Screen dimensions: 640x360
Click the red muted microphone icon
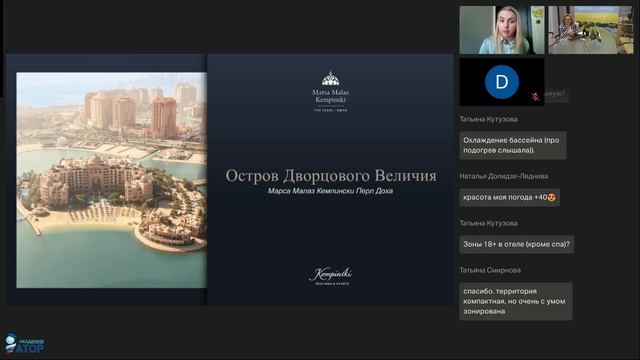click(x=535, y=97)
